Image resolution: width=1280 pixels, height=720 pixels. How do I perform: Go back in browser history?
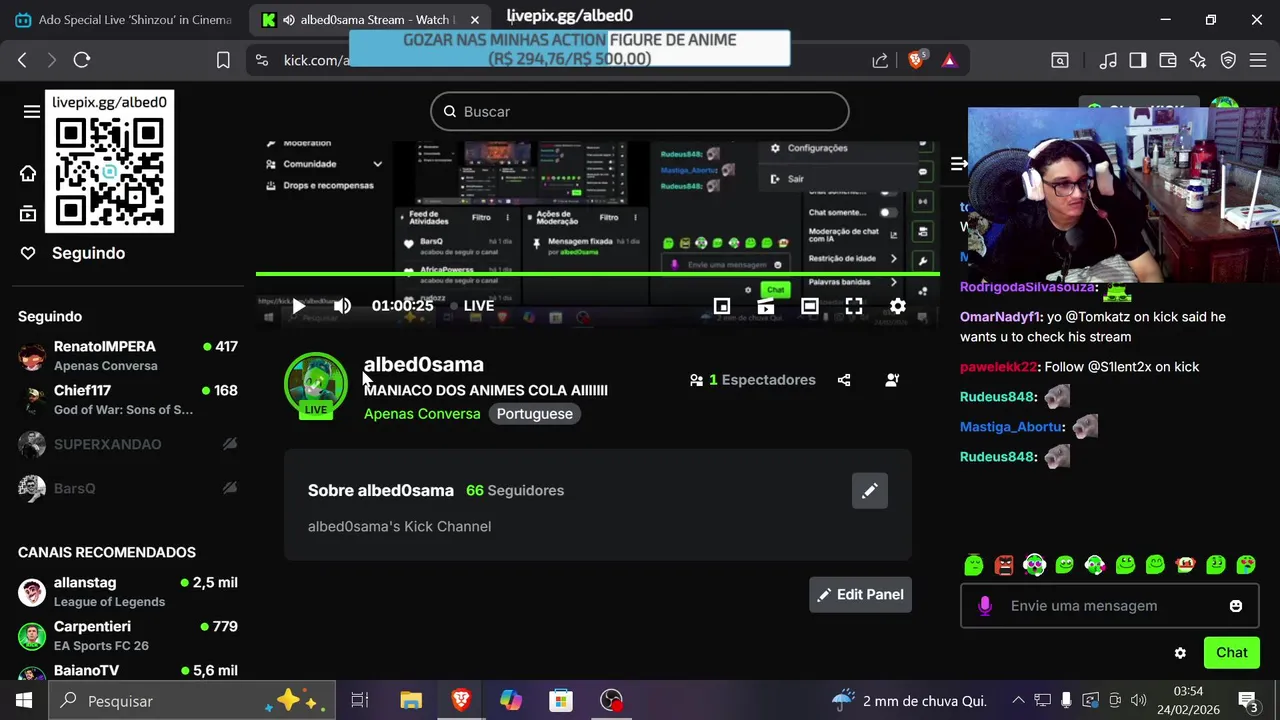point(22,60)
